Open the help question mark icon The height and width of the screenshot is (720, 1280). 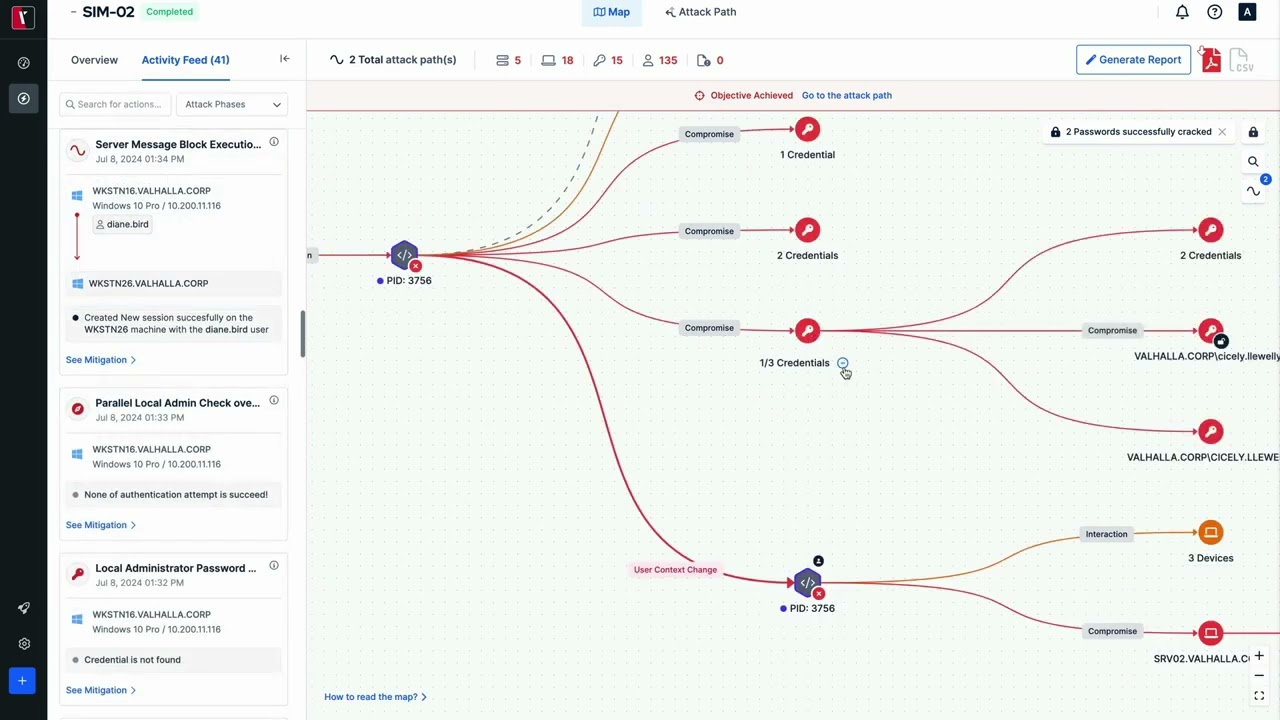click(x=1214, y=12)
